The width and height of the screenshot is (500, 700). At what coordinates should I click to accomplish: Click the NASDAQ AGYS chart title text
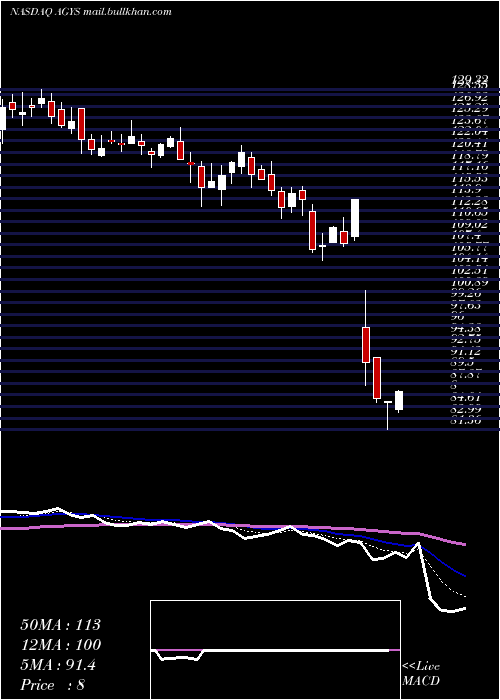pos(91,12)
